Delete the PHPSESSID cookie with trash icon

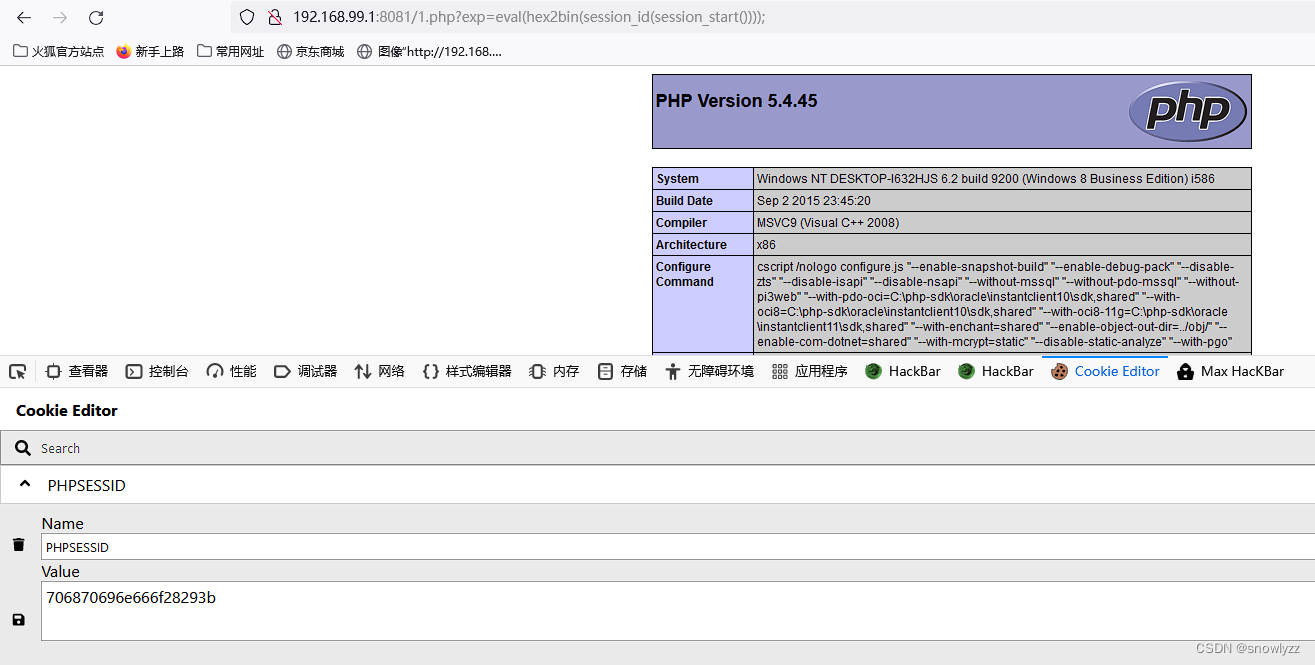(x=18, y=545)
